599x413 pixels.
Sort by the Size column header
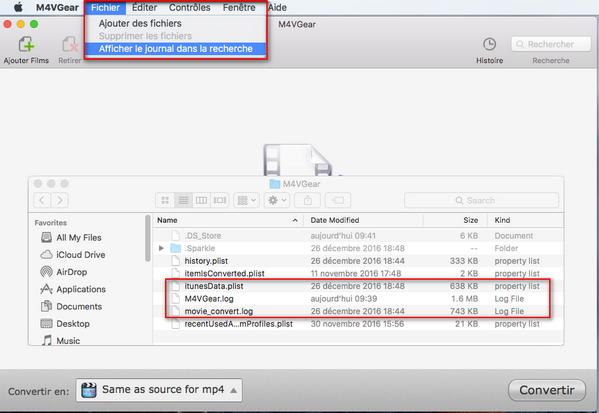(455, 220)
